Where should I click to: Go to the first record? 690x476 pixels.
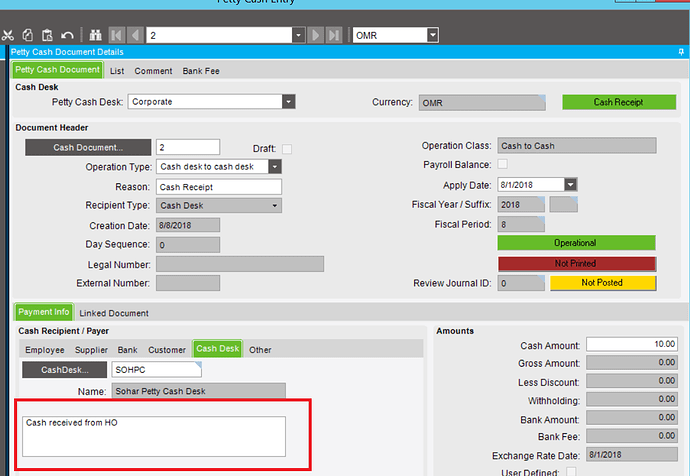click(x=117, y=35)
